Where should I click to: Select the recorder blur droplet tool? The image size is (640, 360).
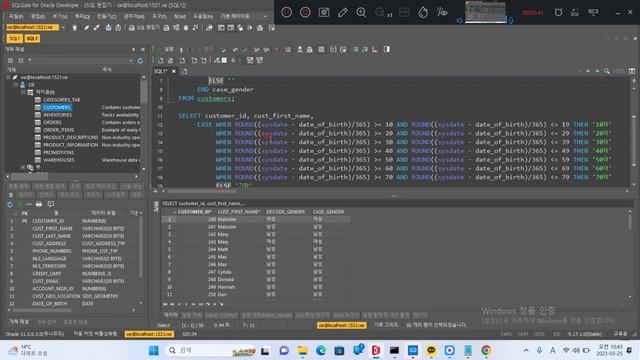[x=423, y=12]
